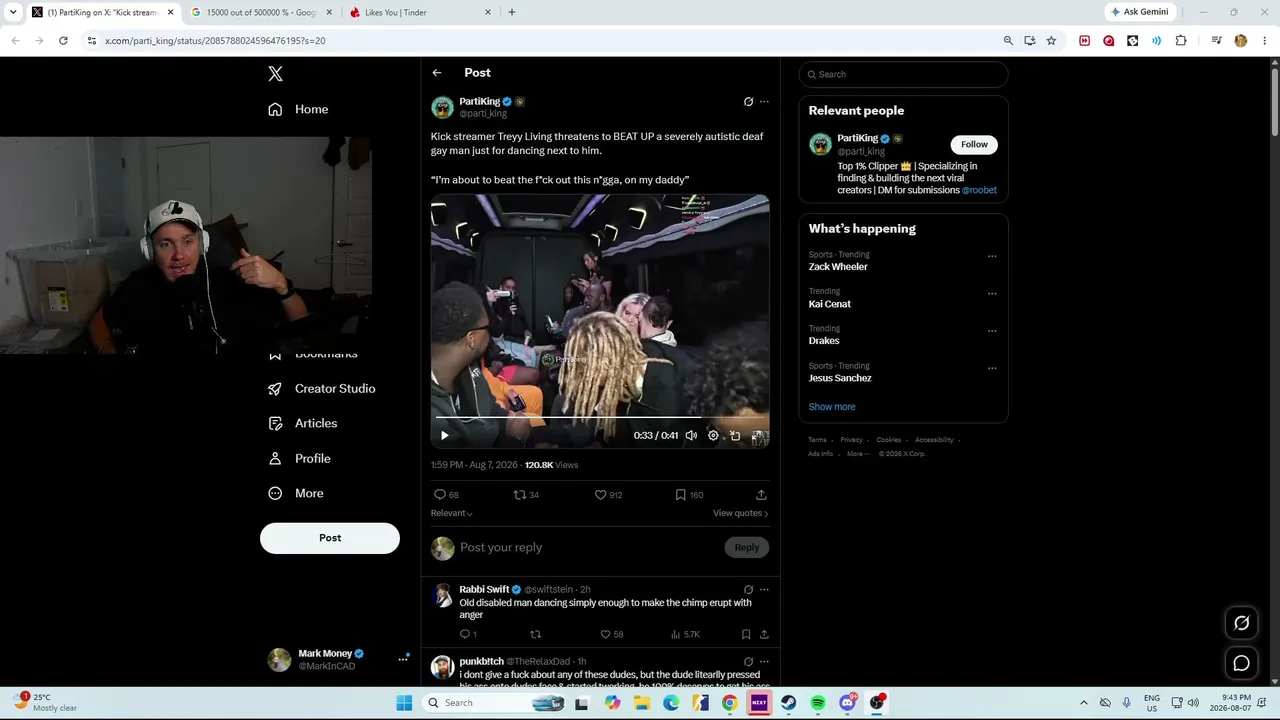Enable picture-in-picture for the video
This screenshot has width=1280, height=720.
pyautogui.click(x=735, y=435)
